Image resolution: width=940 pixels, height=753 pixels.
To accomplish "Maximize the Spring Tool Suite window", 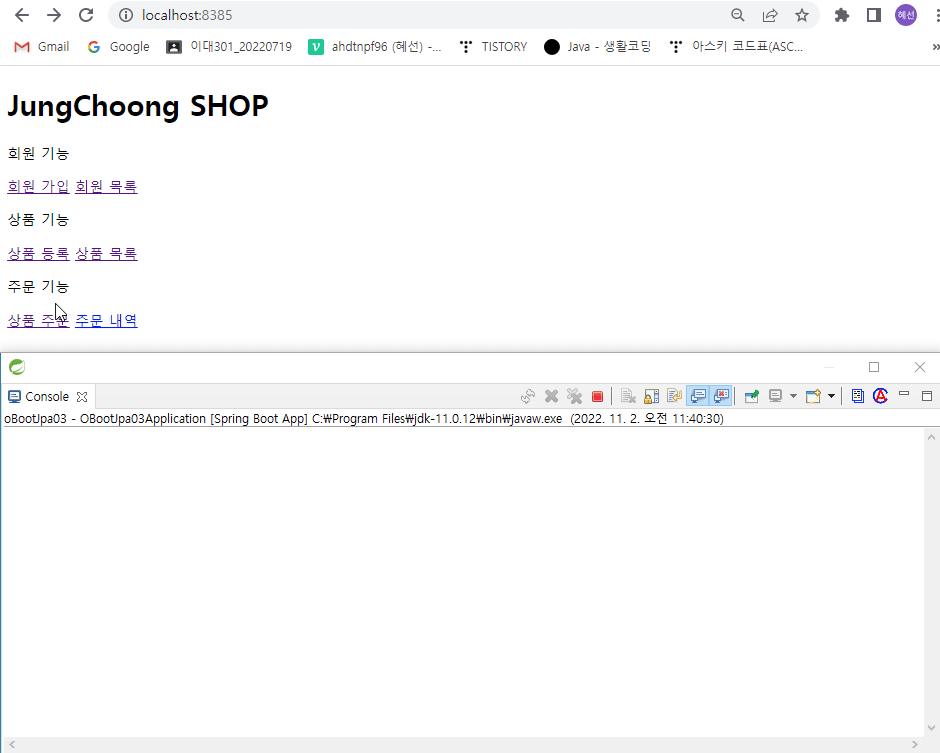I will click(874, 367).
